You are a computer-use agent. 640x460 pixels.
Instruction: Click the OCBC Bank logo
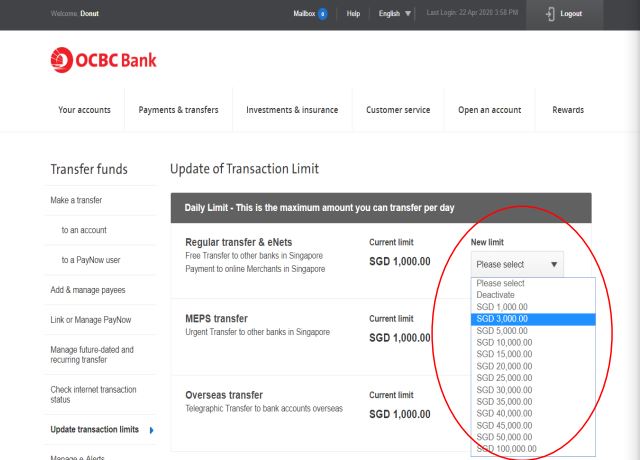click(103, 60)
